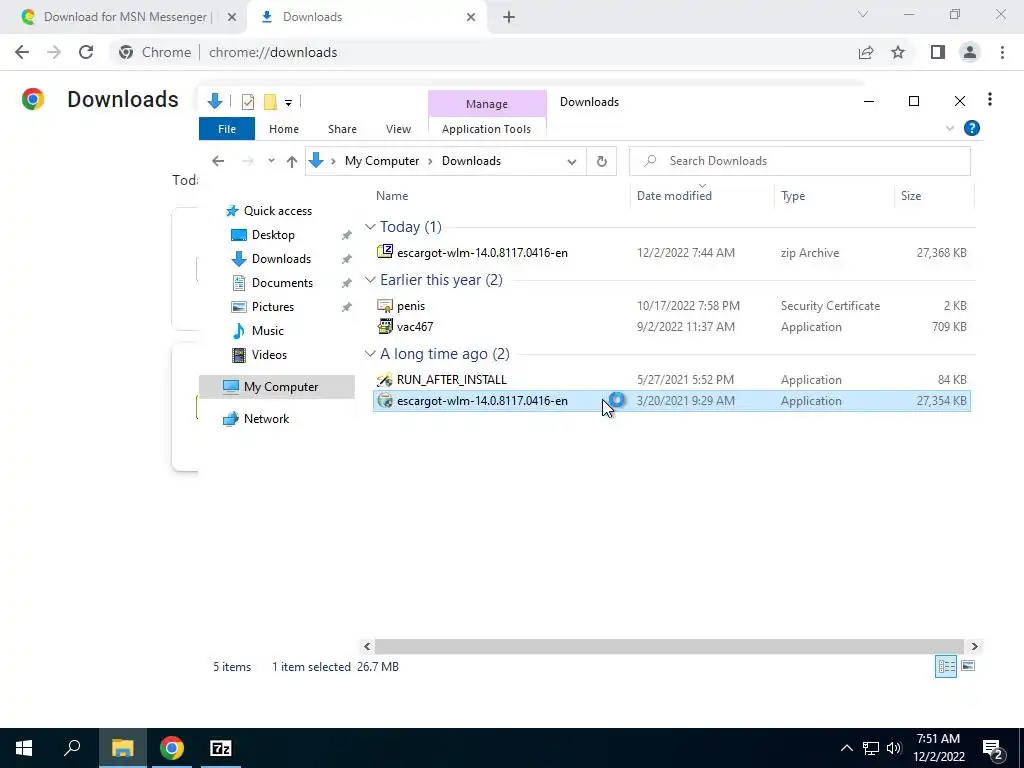Refresh the Downloads folder
Screen dimensions: 1024x768
tap(601, 161)
